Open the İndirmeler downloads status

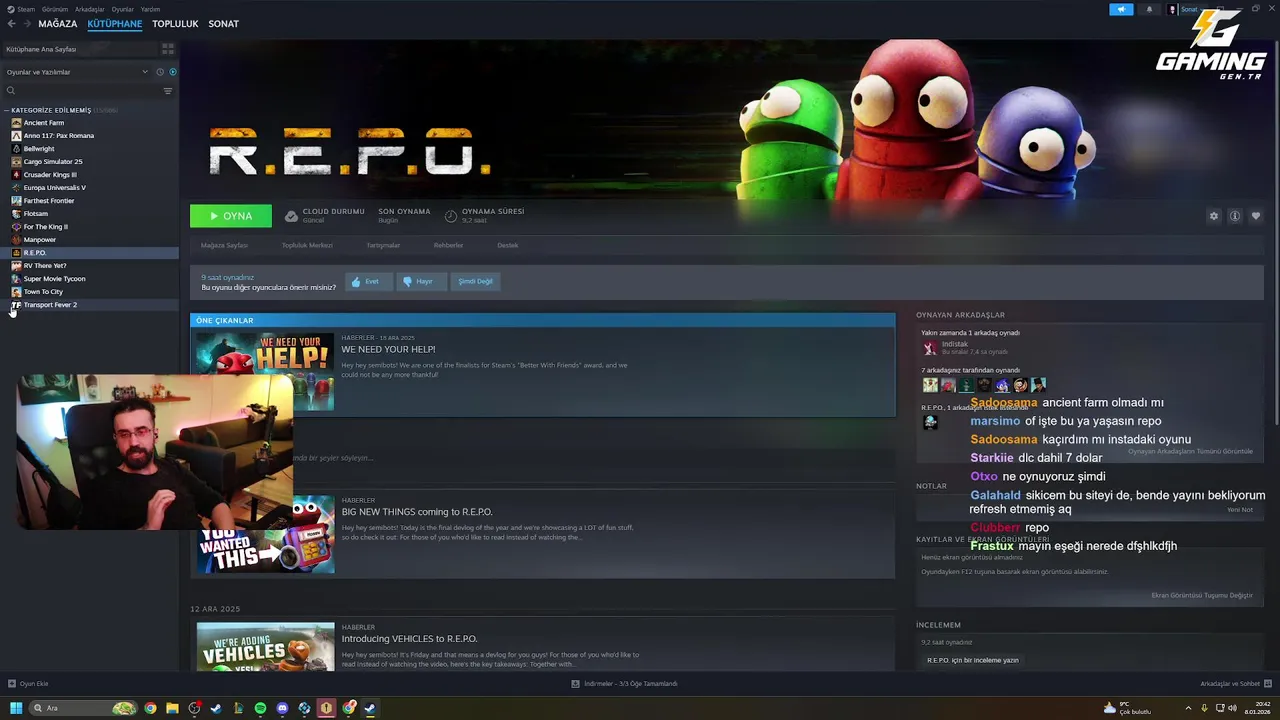tap(625, 684)
